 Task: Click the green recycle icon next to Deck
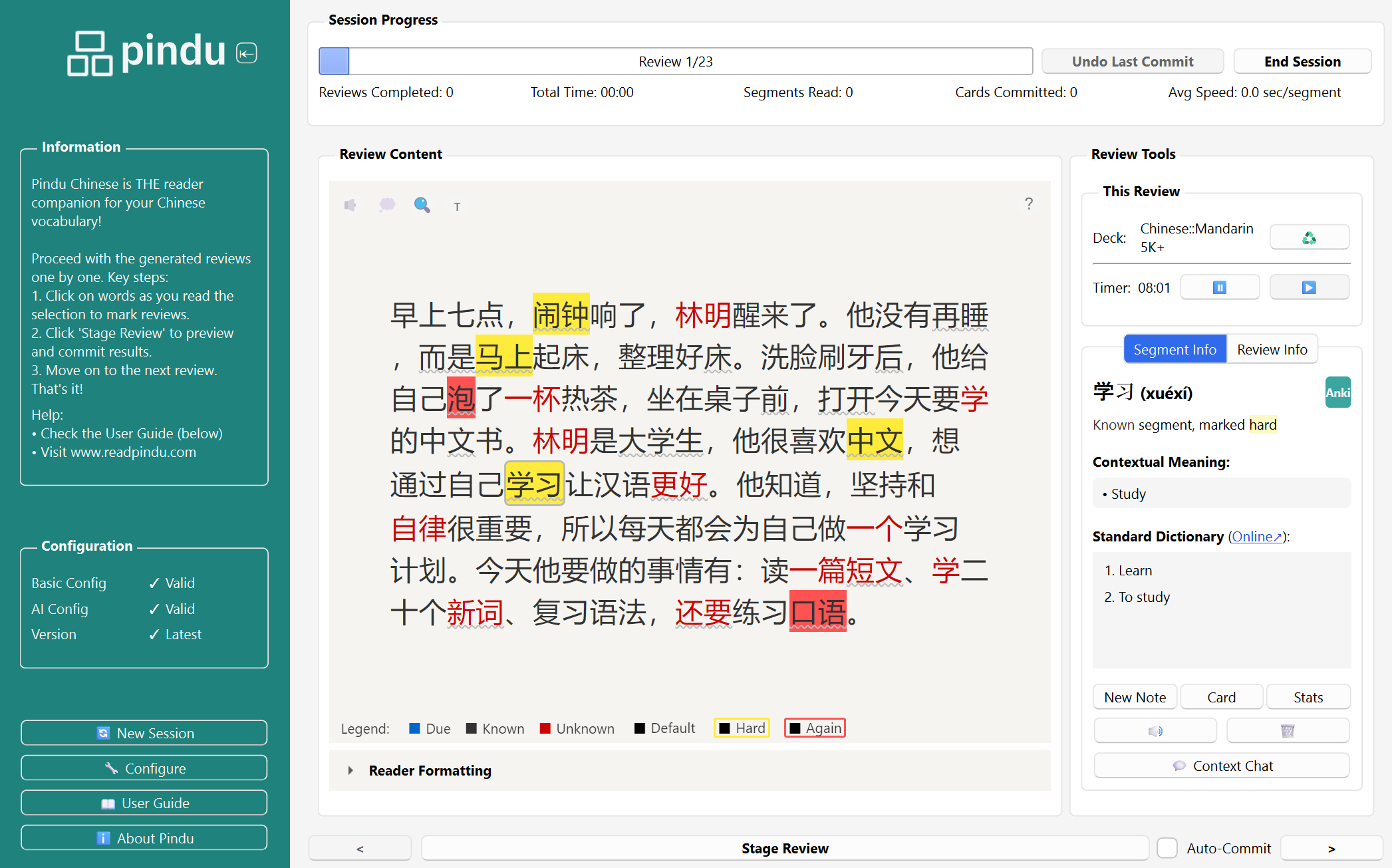1308,237
